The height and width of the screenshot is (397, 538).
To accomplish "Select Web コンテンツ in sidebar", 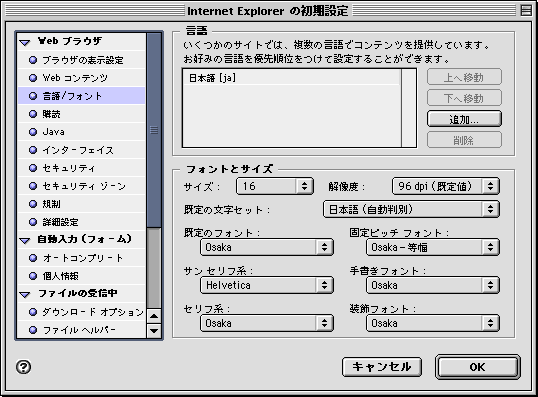I will click(82, 78).
